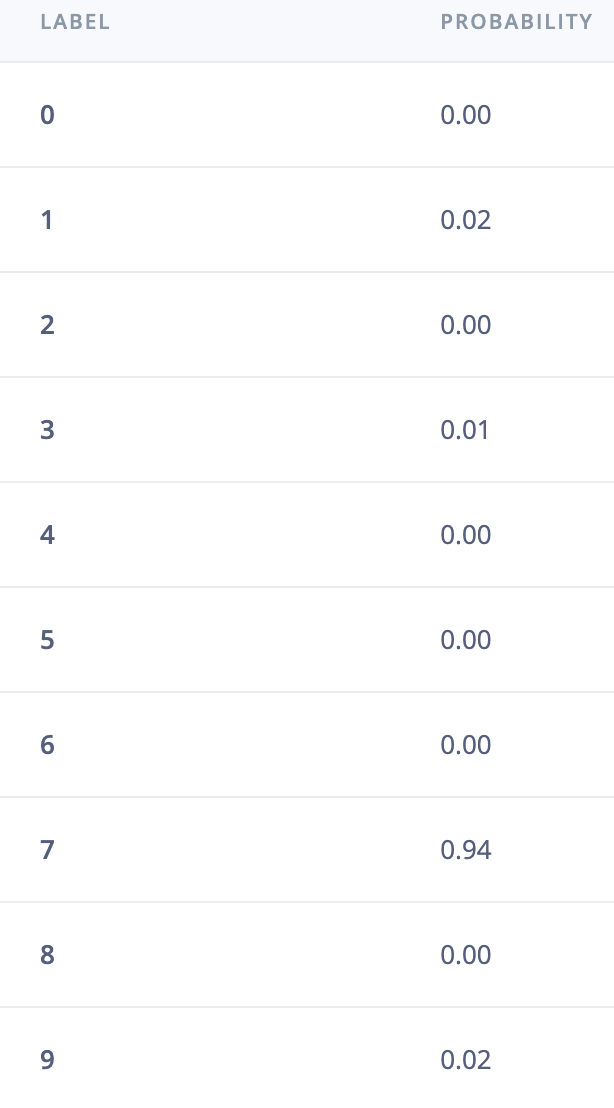Select the row labeled 1
This screenshot has width=614, height=1108.
pyautogui.click(x=307, y=220)
